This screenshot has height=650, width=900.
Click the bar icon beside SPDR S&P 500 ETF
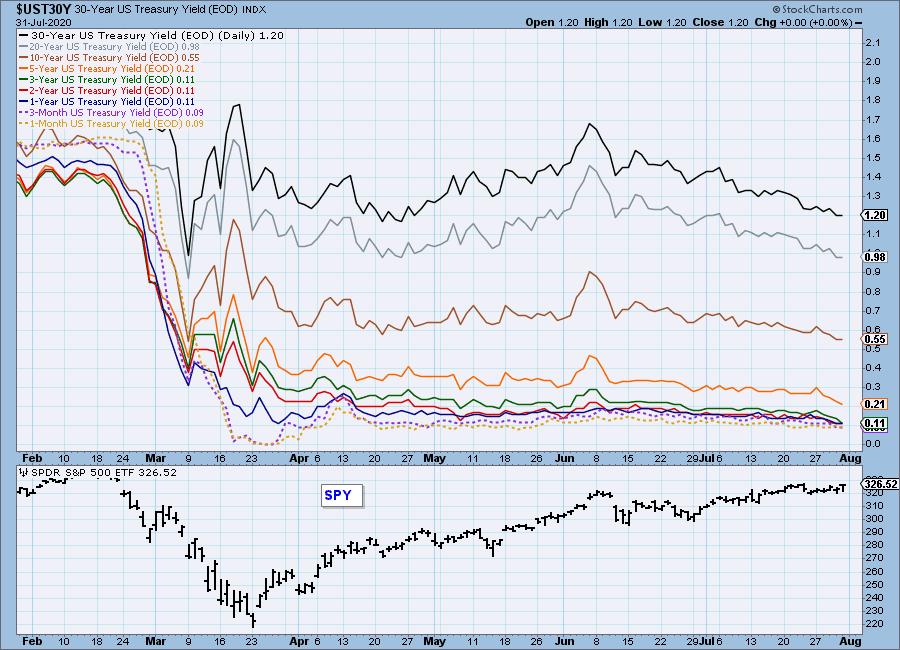pyautogui.click(x=23, y=472)
